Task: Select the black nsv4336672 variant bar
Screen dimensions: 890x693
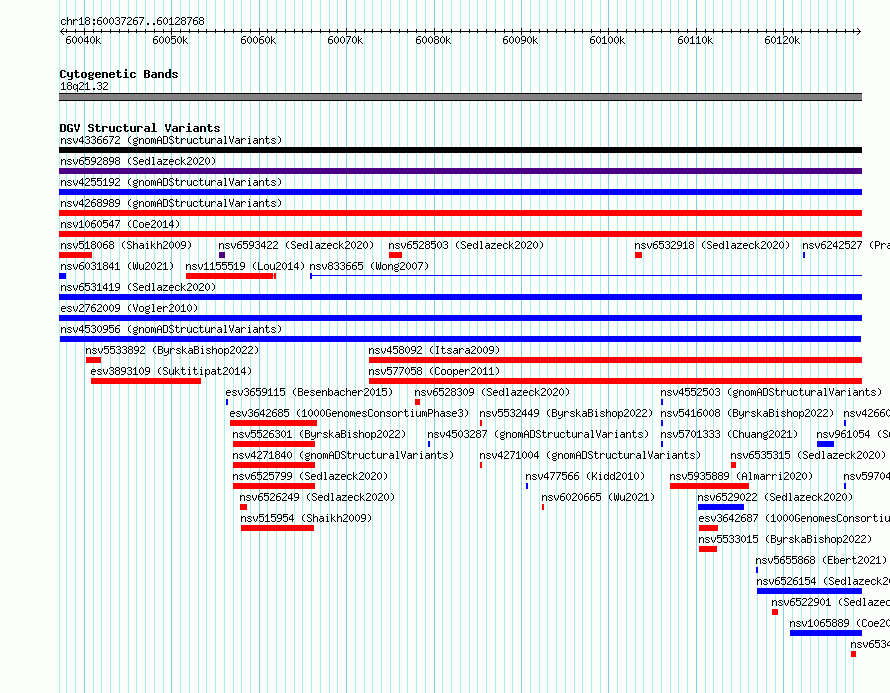Action: [x=460, y=150]
